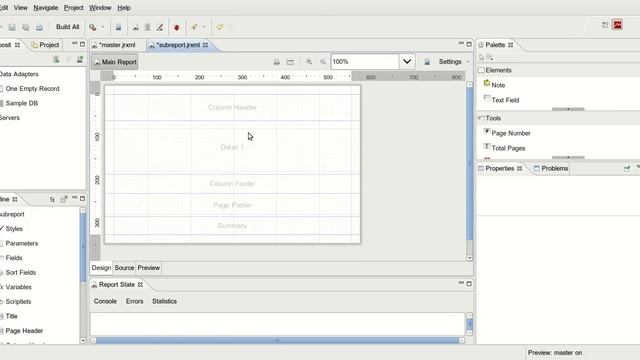Open the Window menu
640x360 pixels.
(100, 8)
